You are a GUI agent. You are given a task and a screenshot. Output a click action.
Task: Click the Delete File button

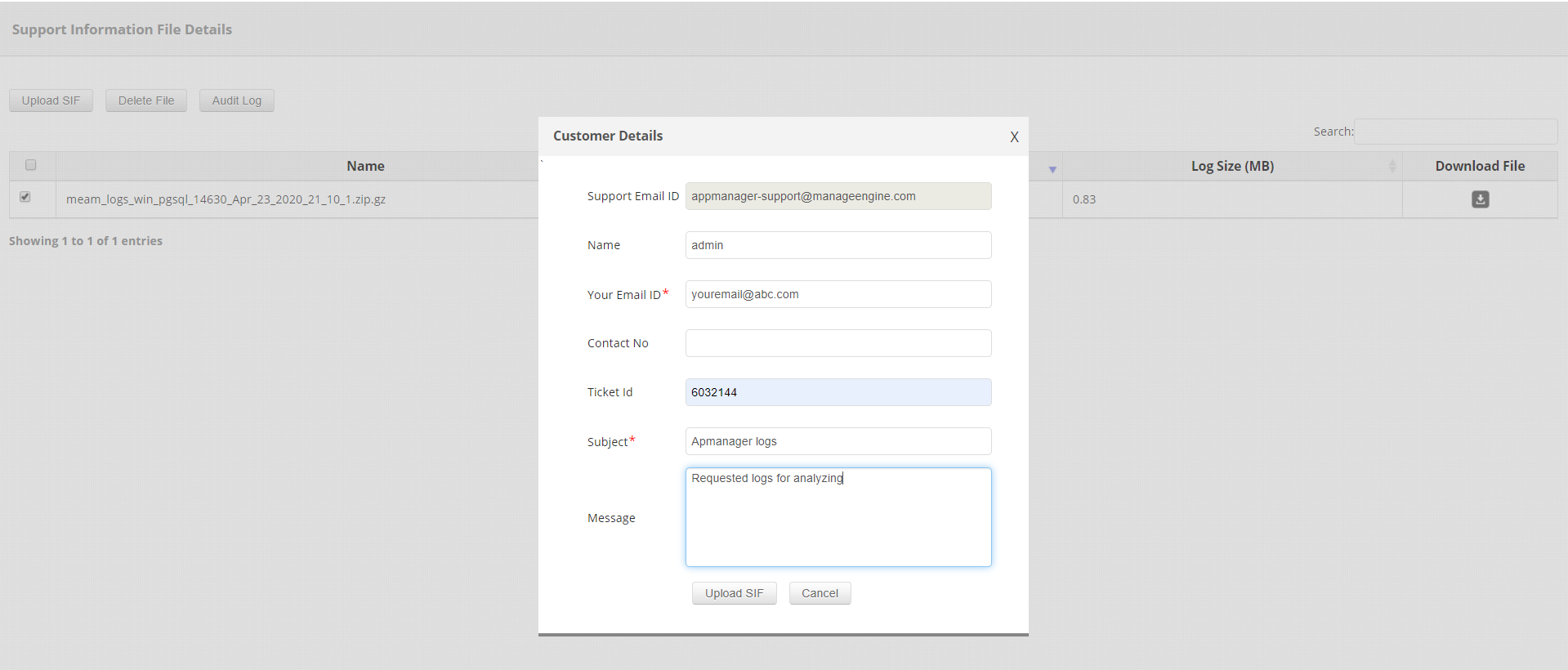coord(145,100)
